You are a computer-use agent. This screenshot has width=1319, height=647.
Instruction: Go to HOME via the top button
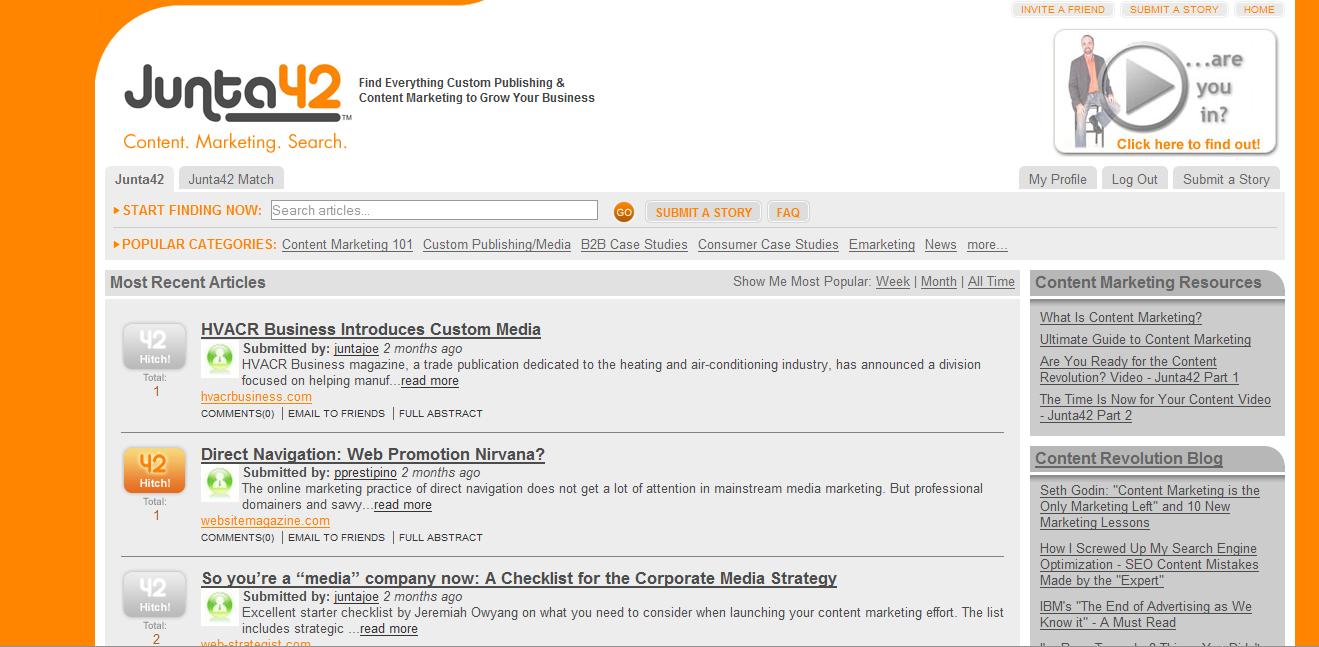pos(1259,9)
